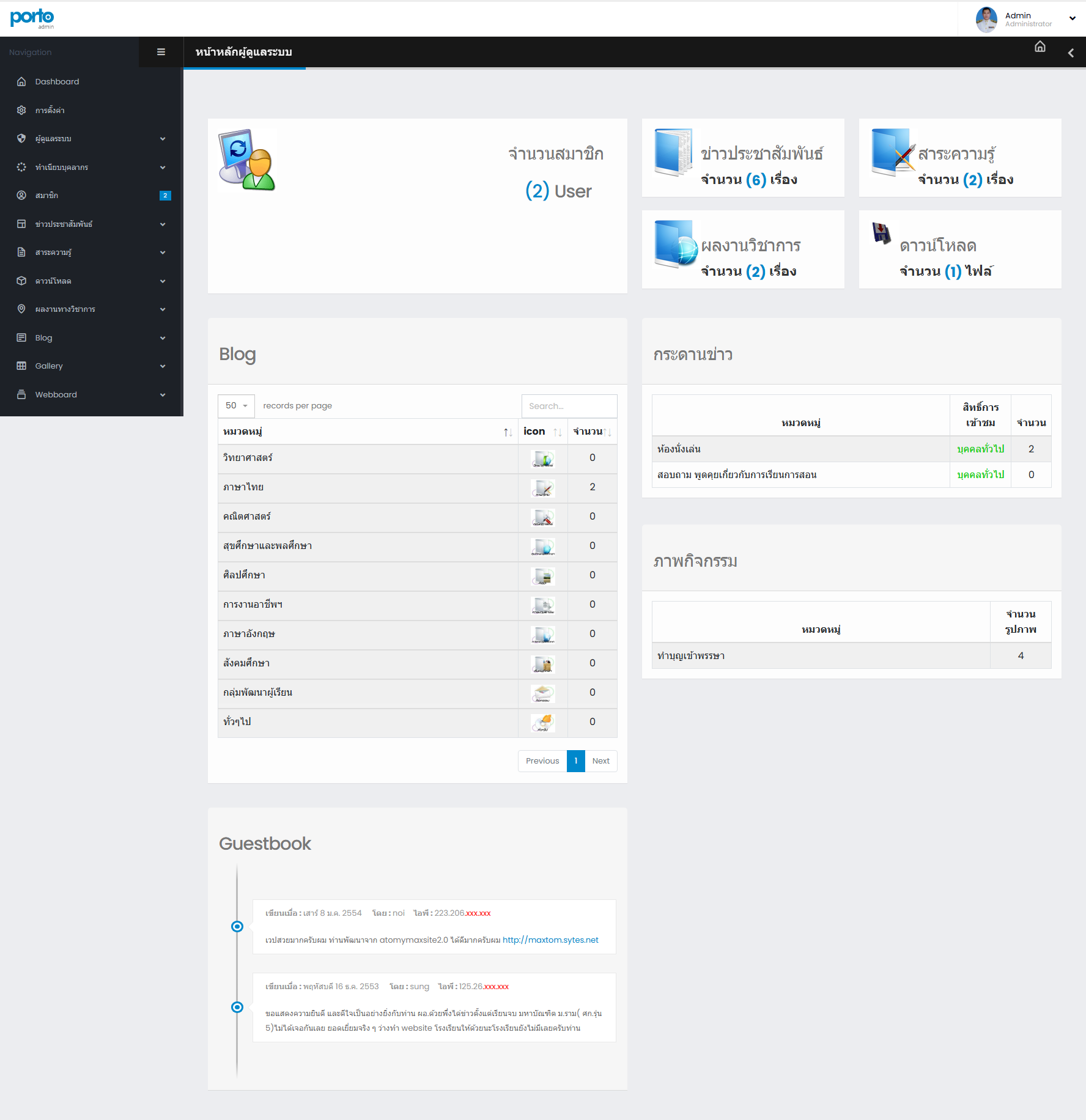
Task: Click the Porto admin logo
Action: coord(32,18)
